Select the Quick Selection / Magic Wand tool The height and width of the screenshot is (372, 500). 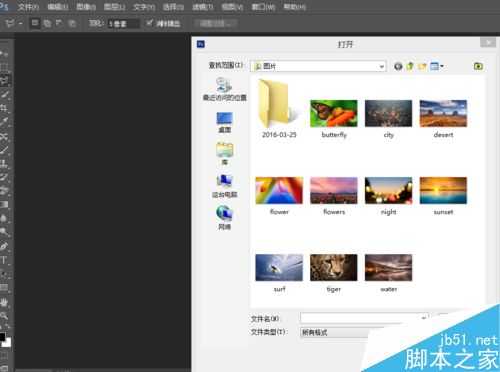point(4,94)
